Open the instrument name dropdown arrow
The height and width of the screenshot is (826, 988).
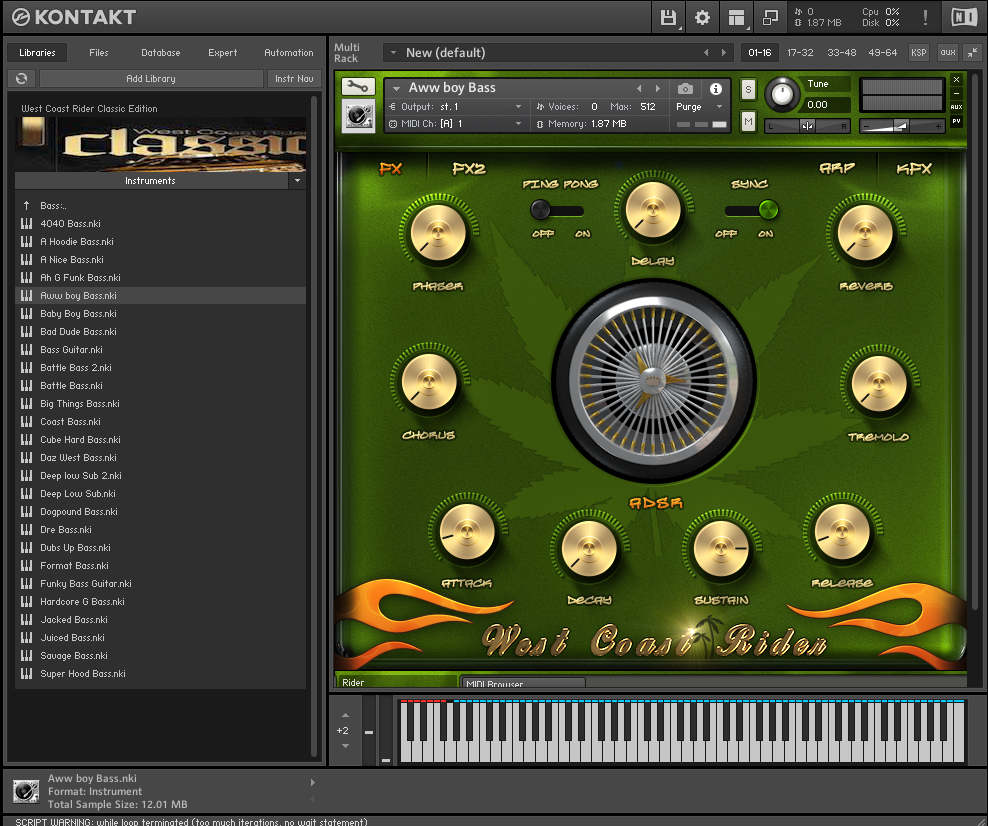(x=396, y=88)
